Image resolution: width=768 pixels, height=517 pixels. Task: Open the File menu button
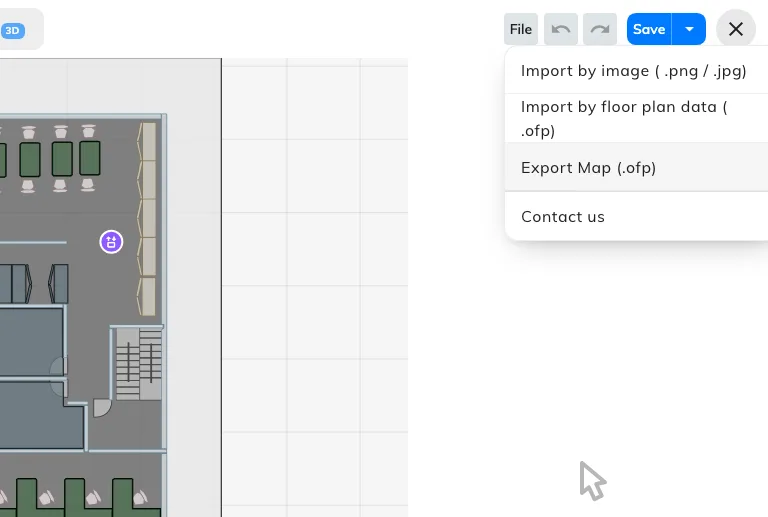coord(521,29)
